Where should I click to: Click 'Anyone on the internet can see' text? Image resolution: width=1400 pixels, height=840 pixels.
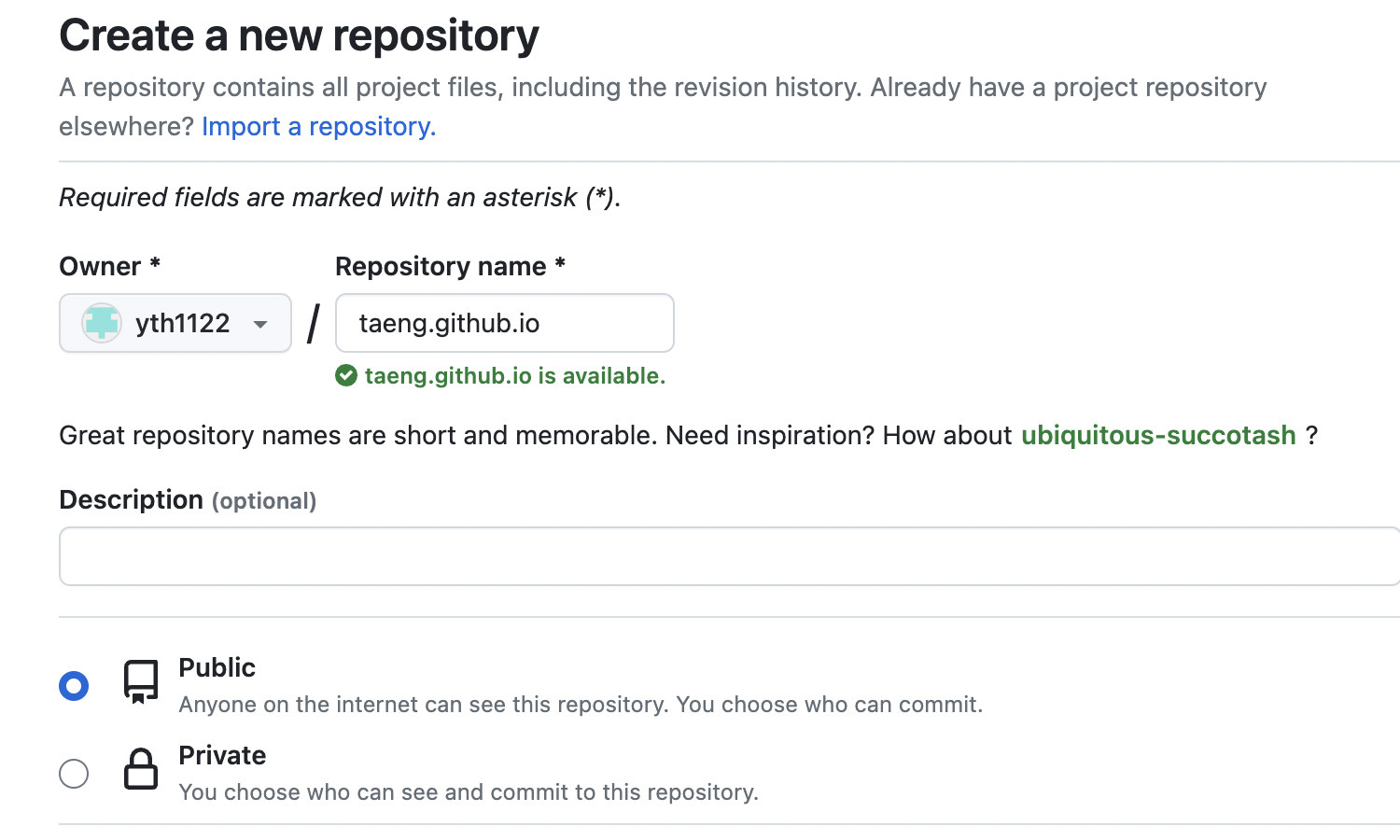click(581, 704)
